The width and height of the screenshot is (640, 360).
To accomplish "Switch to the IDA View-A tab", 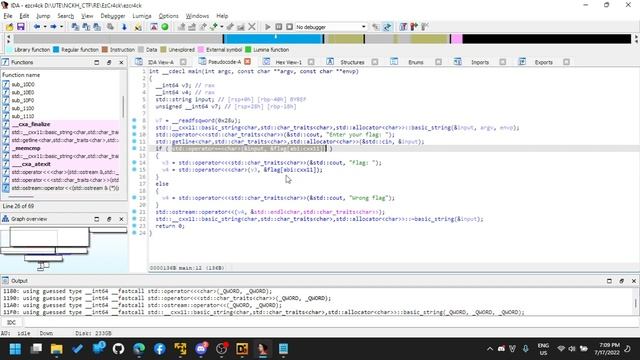I will pyautogui.click(x=160, y=62).
